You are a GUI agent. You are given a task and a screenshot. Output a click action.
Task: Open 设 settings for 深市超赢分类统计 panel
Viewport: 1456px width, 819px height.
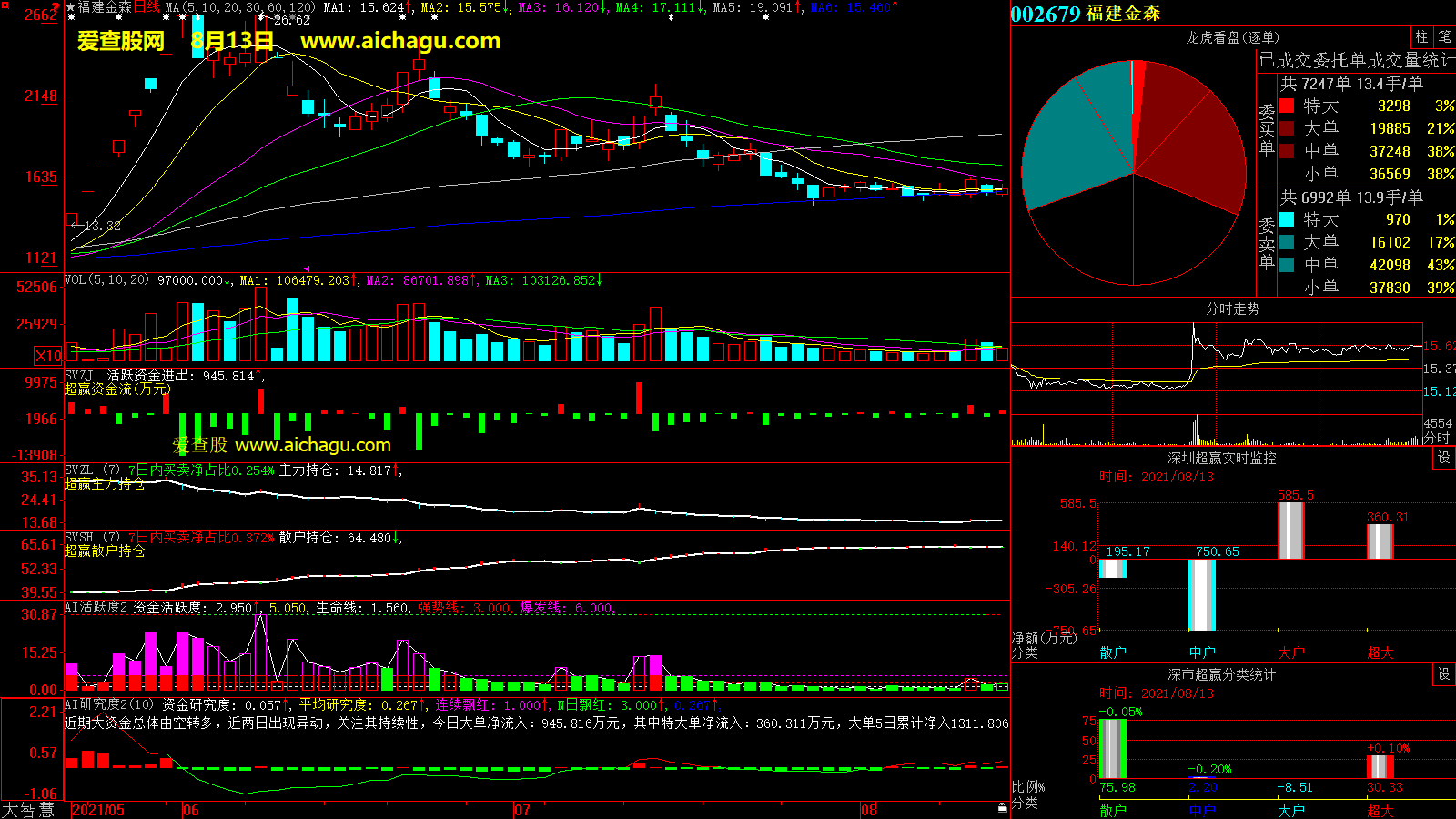coord(1444,674)
